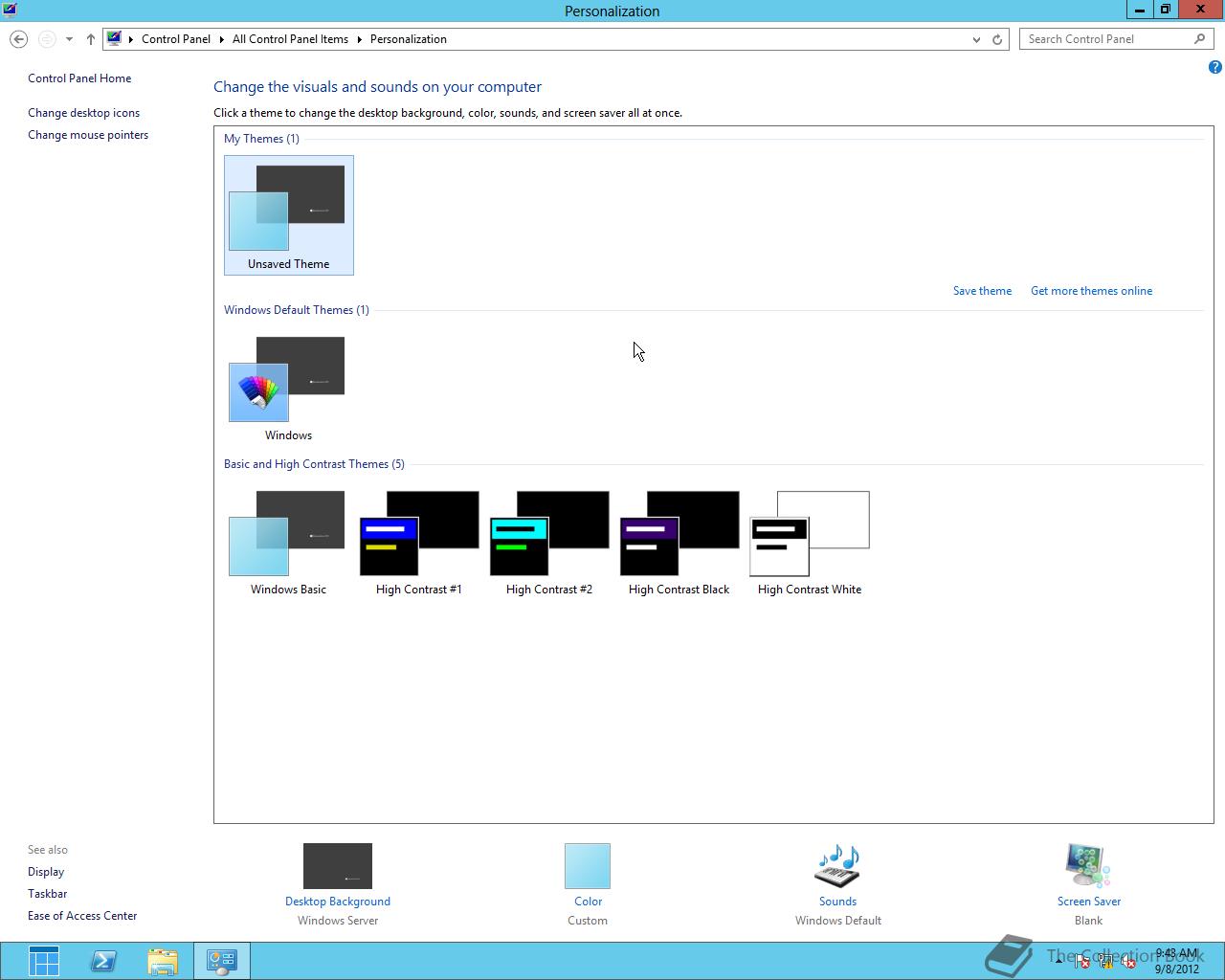Image resolution: width=1225 pixels, height=980 pixels.
Task: Click the Forward navigation arrow
Action: point(47,39)
